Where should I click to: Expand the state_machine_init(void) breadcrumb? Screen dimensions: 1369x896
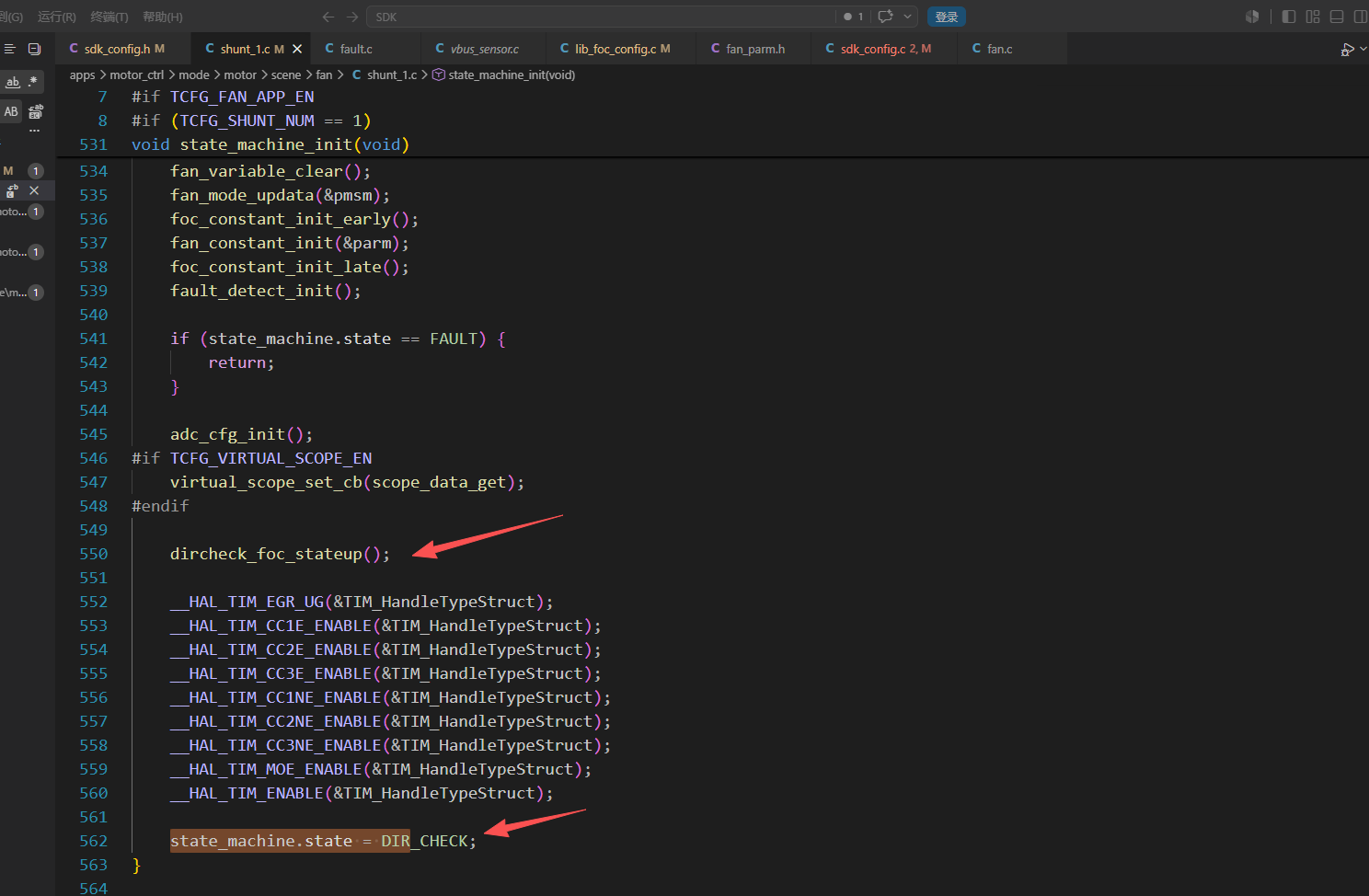point(512,75)
